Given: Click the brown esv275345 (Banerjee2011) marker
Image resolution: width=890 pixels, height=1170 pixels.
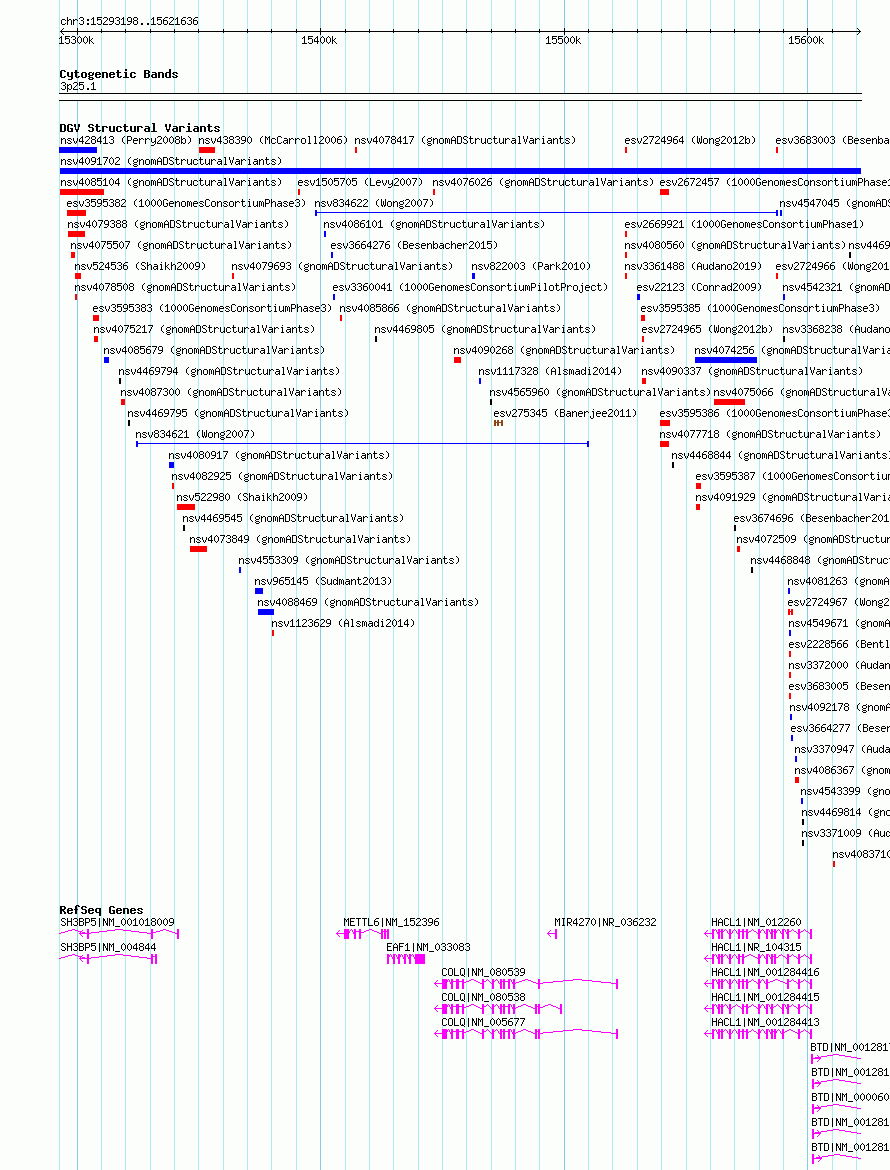Looking at the screenshot, I should [x=498, y=423].
